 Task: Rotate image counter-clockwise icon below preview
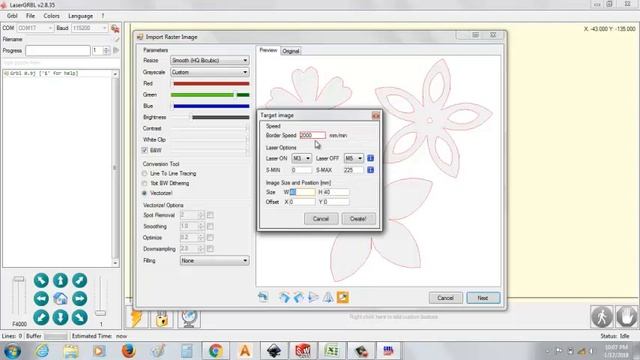click(x=298, y=297)
